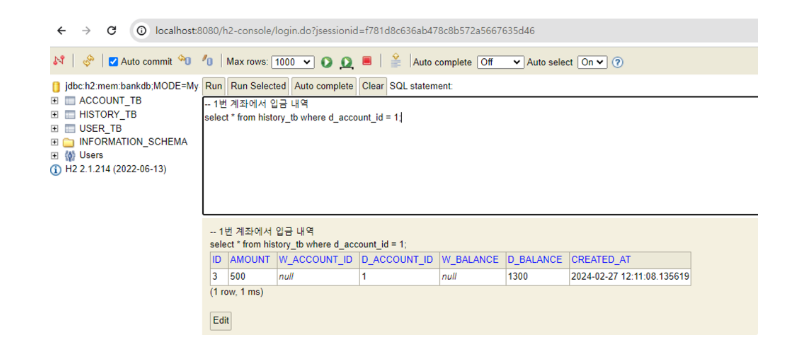Viewport: 808px width, 361px height.
Task: Click the null cell under W_BALANCE
Action: pos(472,277)
